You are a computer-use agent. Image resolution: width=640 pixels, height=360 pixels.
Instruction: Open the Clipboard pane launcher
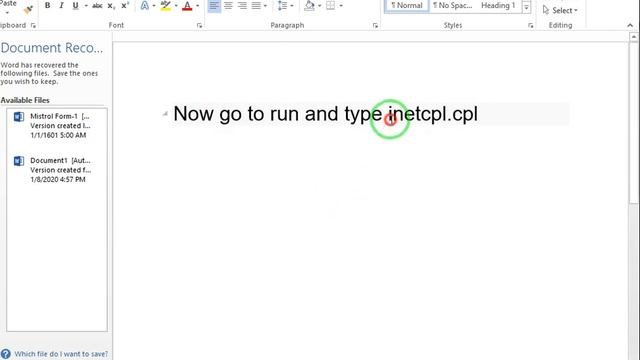[x=33, y=25]
